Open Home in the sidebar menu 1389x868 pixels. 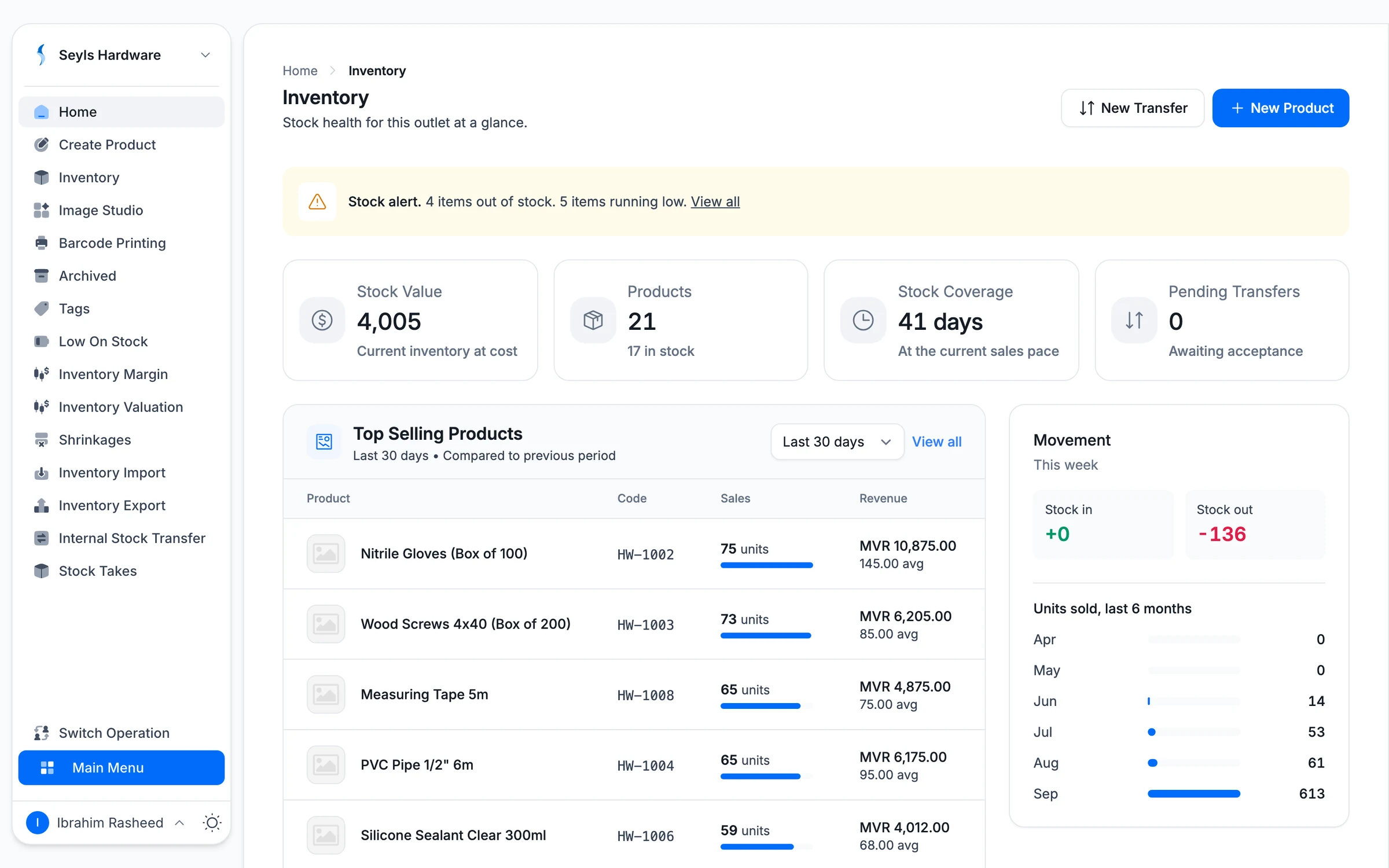point(122,112)
